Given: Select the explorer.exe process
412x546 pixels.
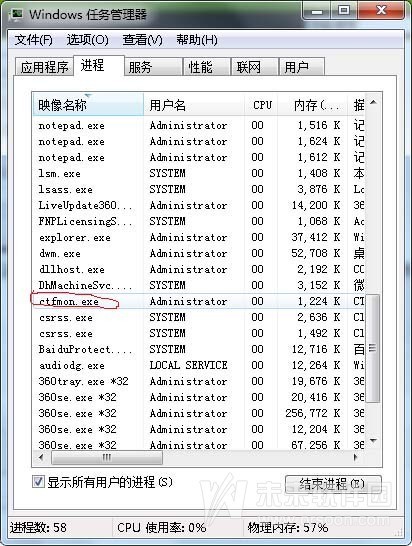Looking at the screenshot, I should click(199, 237).
